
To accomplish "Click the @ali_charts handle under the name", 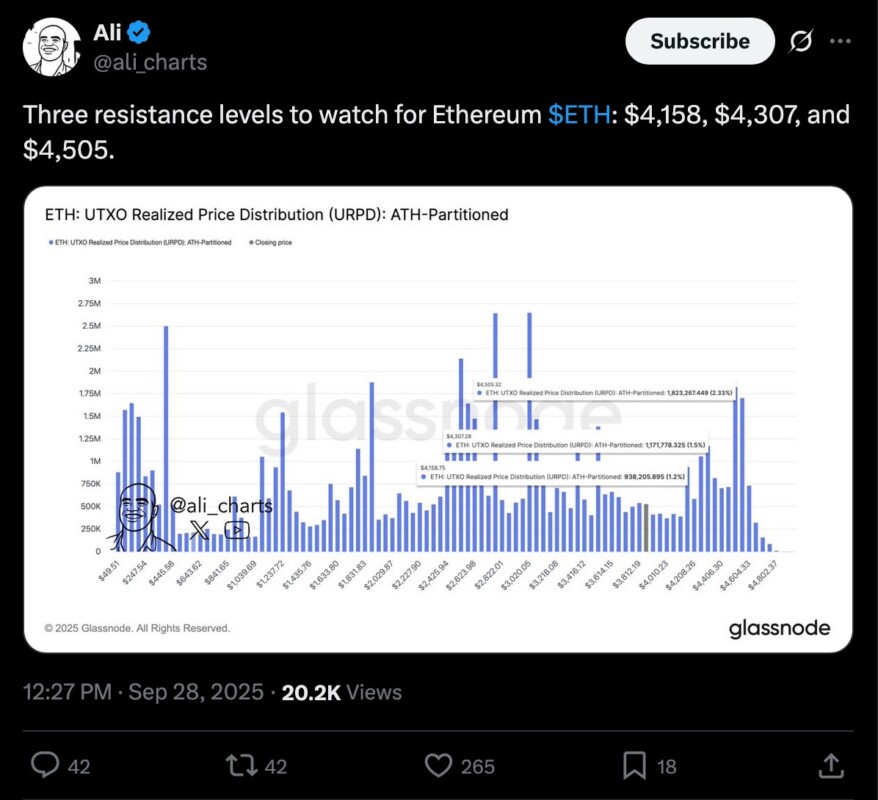I will 150,62.
